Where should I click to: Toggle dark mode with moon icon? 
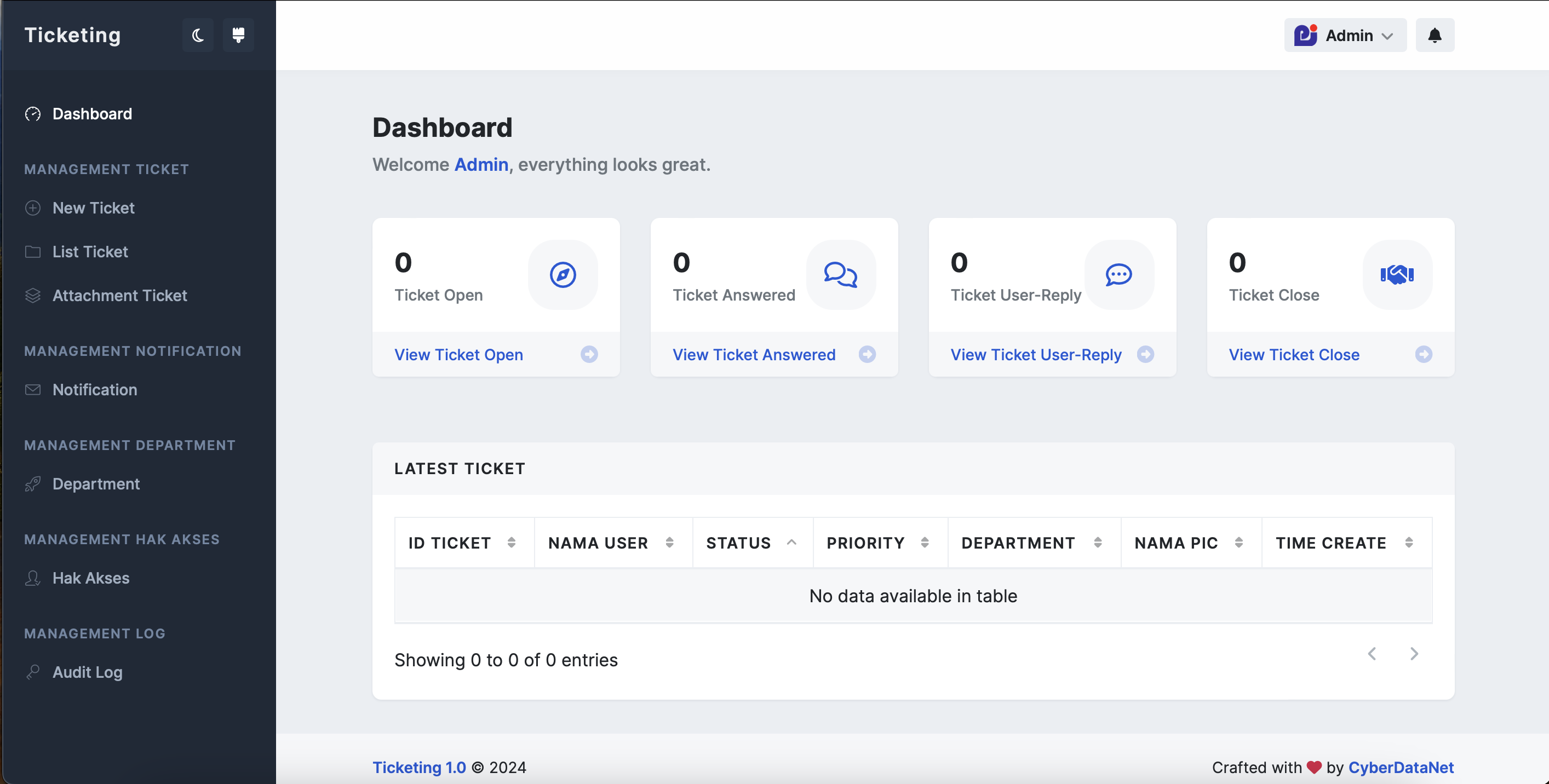click(198, 36)
